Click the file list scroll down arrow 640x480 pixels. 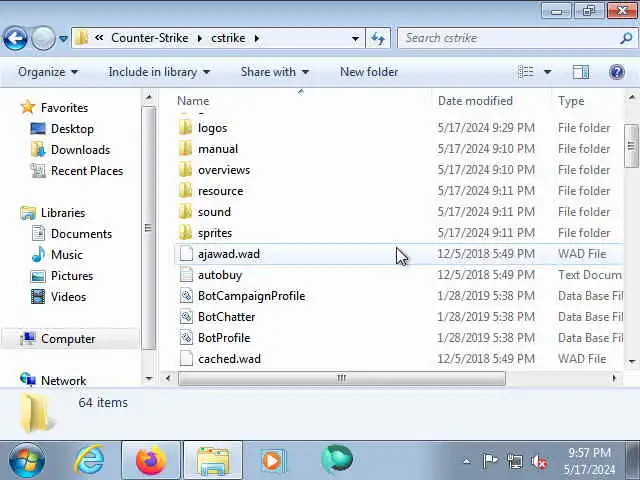(632, 362)
